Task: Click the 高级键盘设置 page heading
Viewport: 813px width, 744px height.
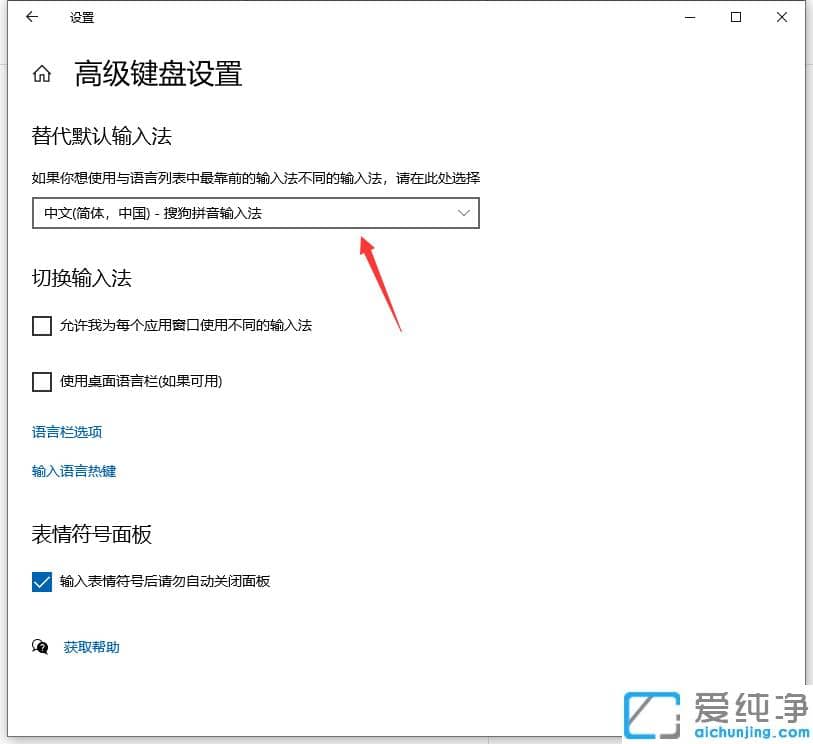Action: point(158,74)
